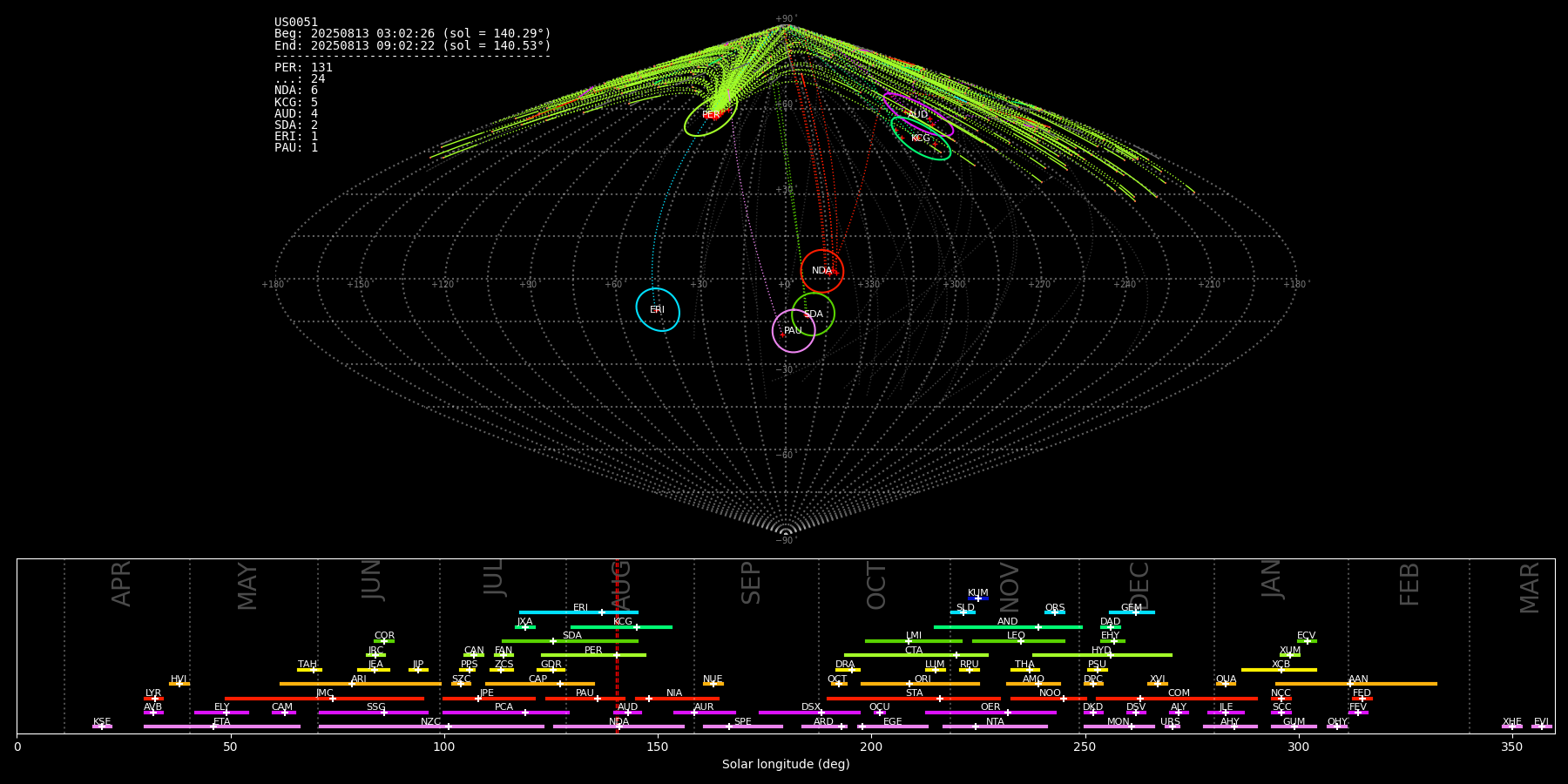Select the QUA shower bar in the timeline
Screen dimensions: 1568x784
click(x=1226, y=684)
